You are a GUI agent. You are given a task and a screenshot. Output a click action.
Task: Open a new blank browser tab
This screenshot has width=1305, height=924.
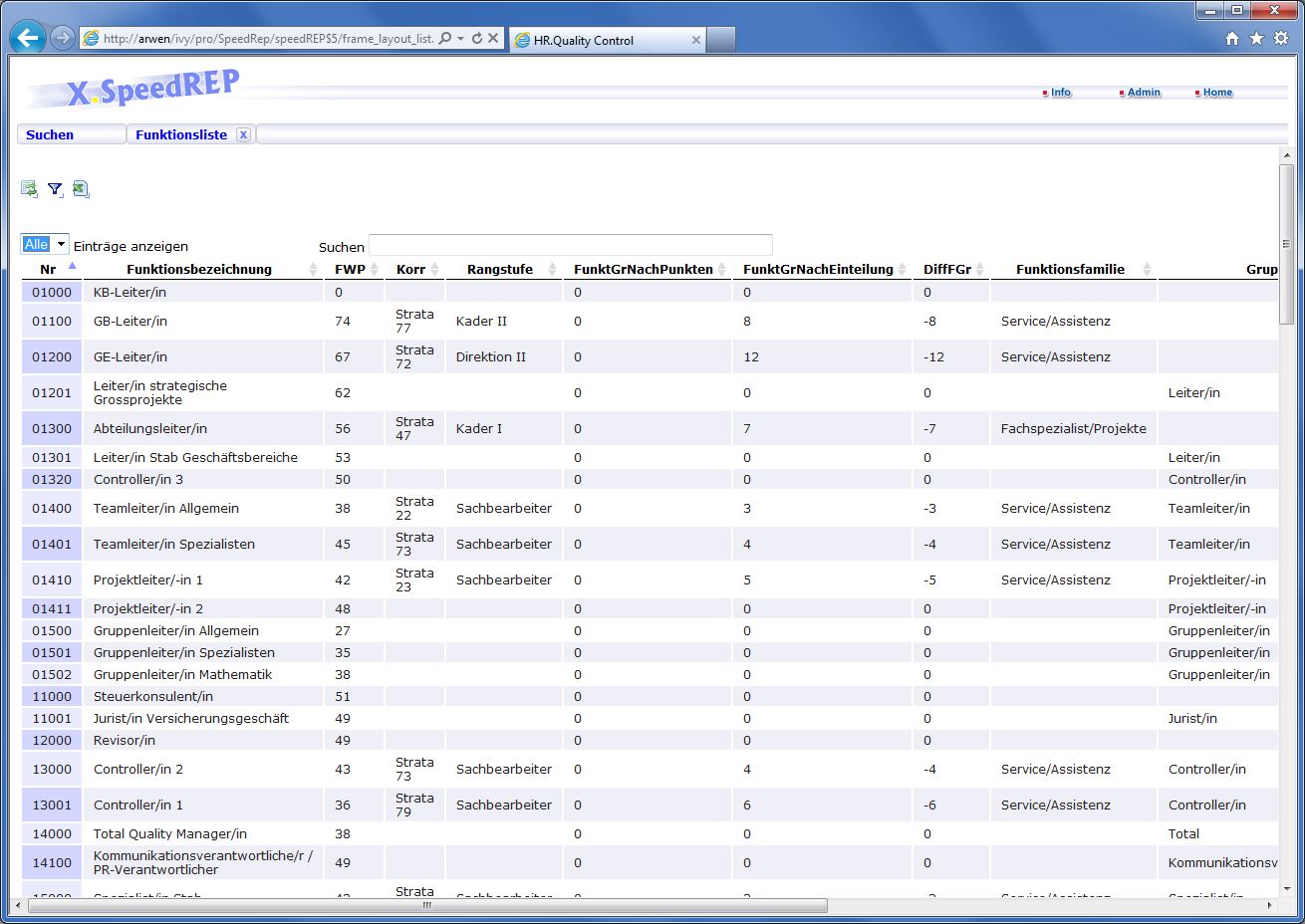(x=721, y=41)
